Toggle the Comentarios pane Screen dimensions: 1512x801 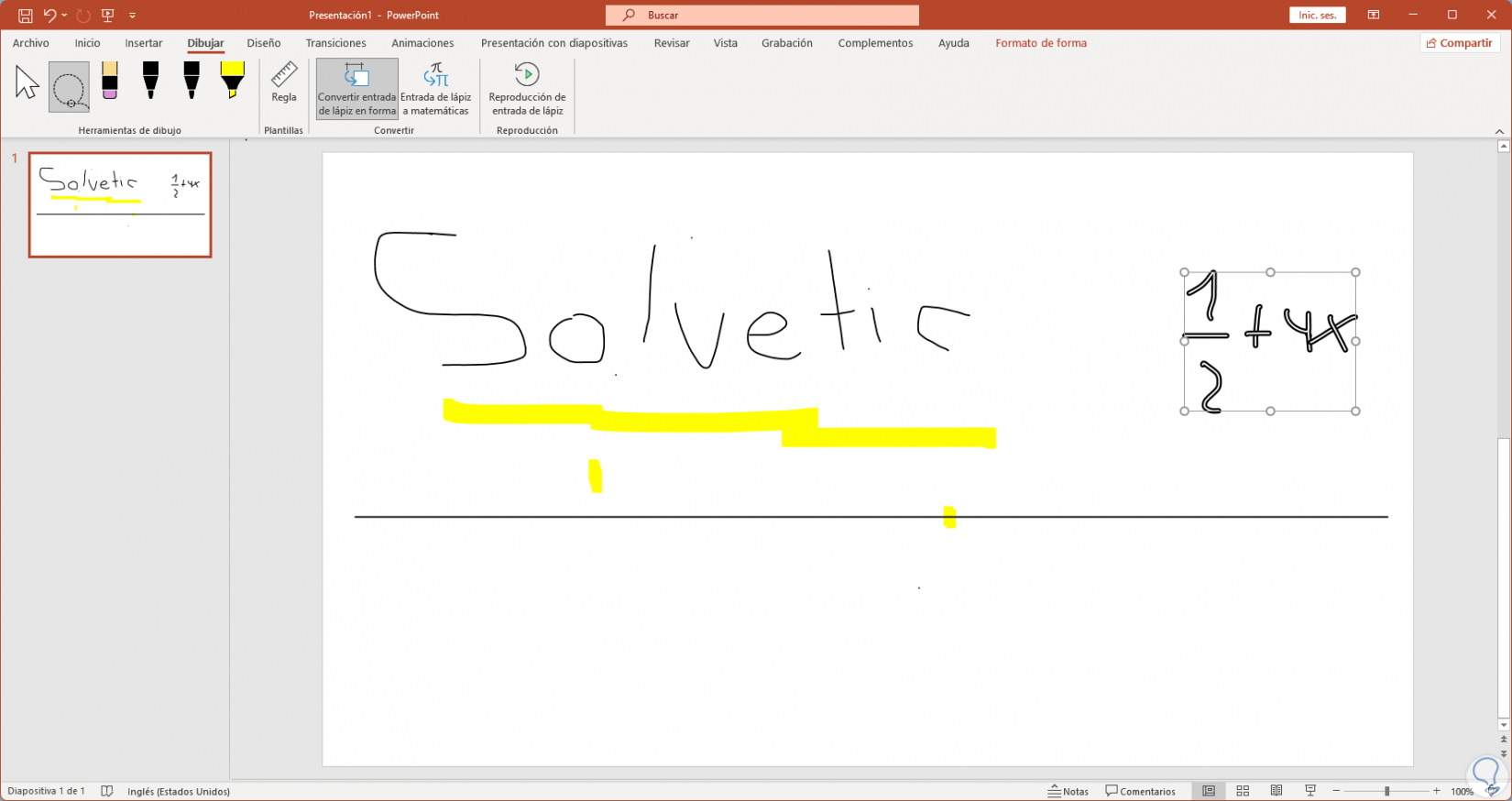[x=1141, y=791]
